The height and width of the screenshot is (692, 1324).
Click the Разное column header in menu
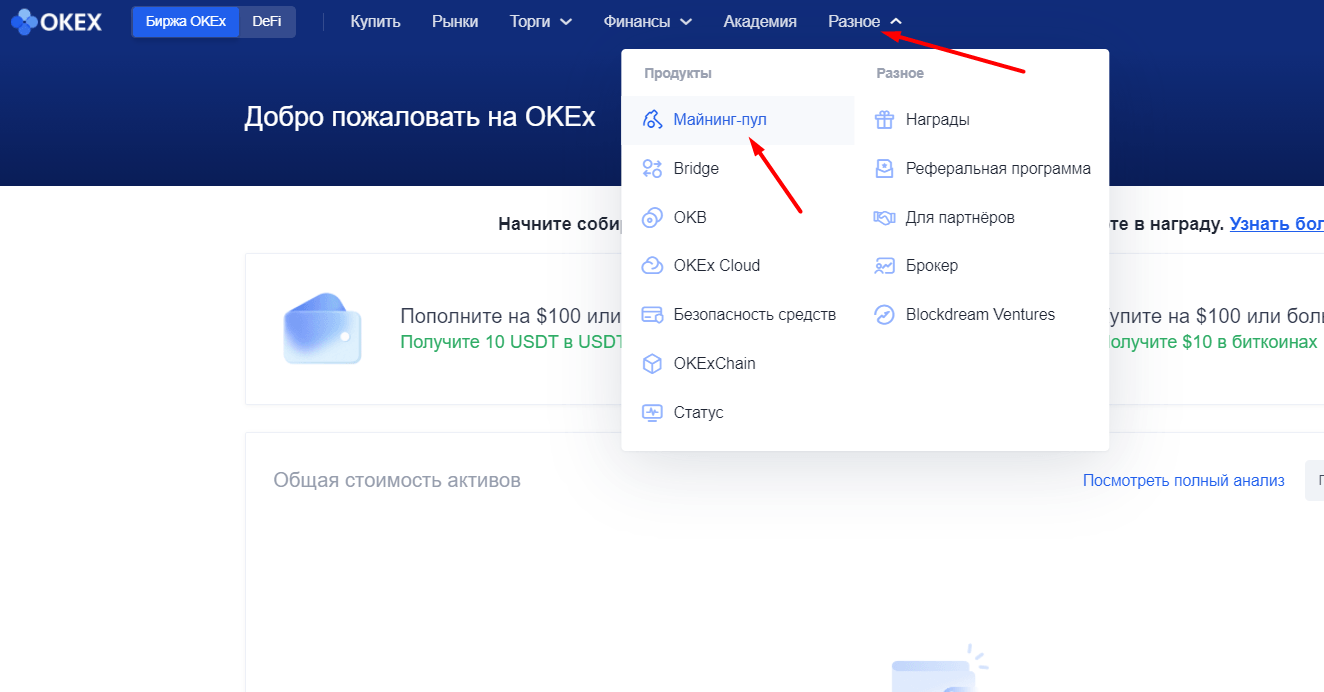[x=900, y=73]
